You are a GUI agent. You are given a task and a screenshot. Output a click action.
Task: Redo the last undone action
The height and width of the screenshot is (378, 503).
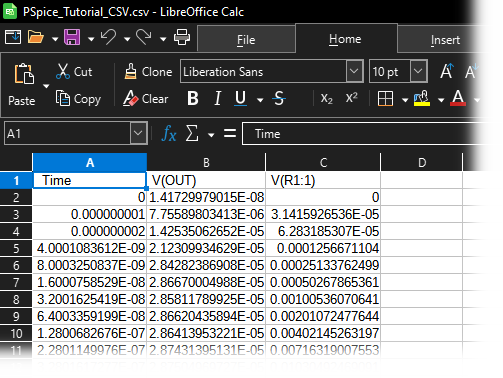pos(144,37)
